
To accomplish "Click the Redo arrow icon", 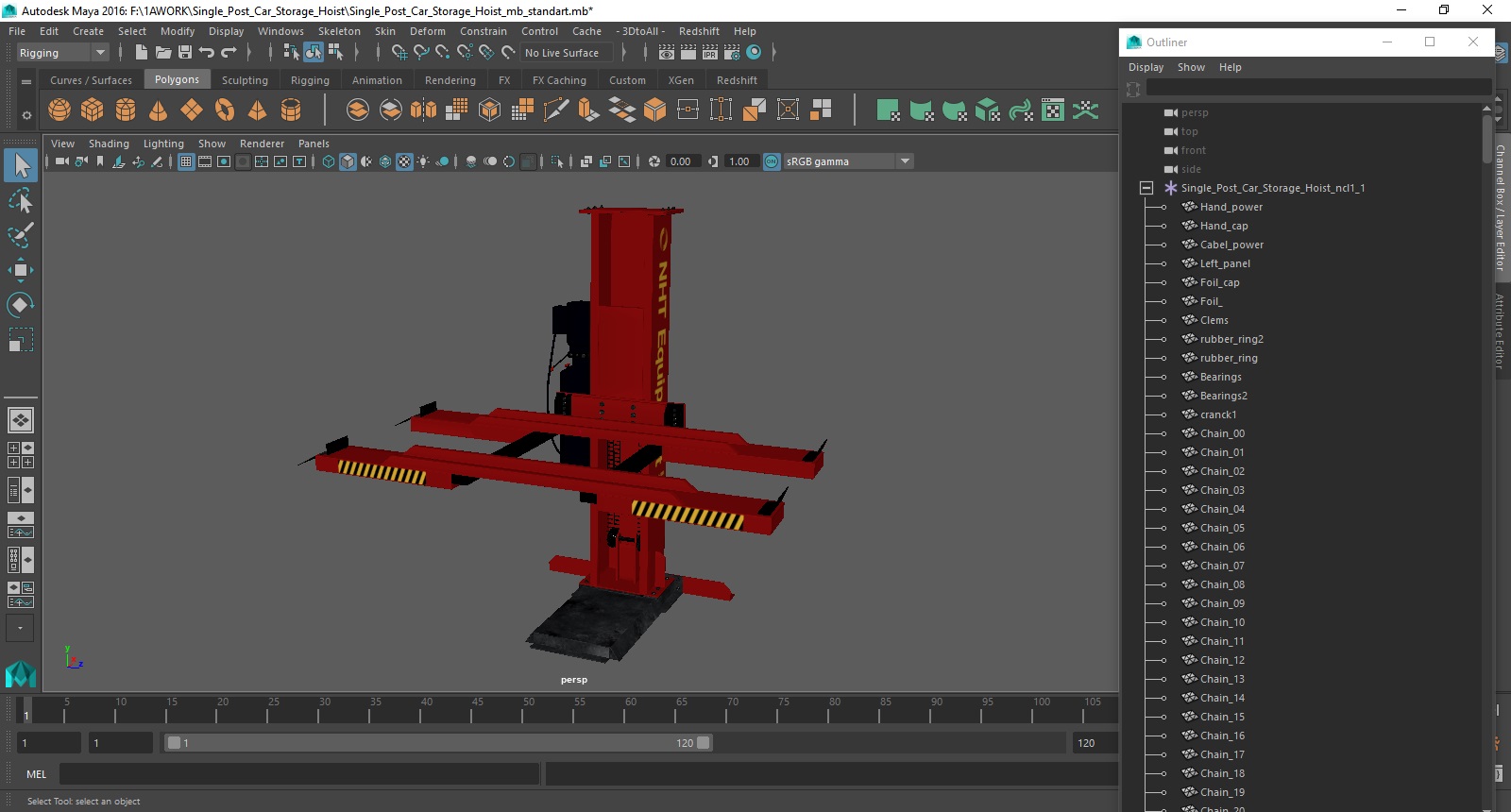I will (229, 53).
